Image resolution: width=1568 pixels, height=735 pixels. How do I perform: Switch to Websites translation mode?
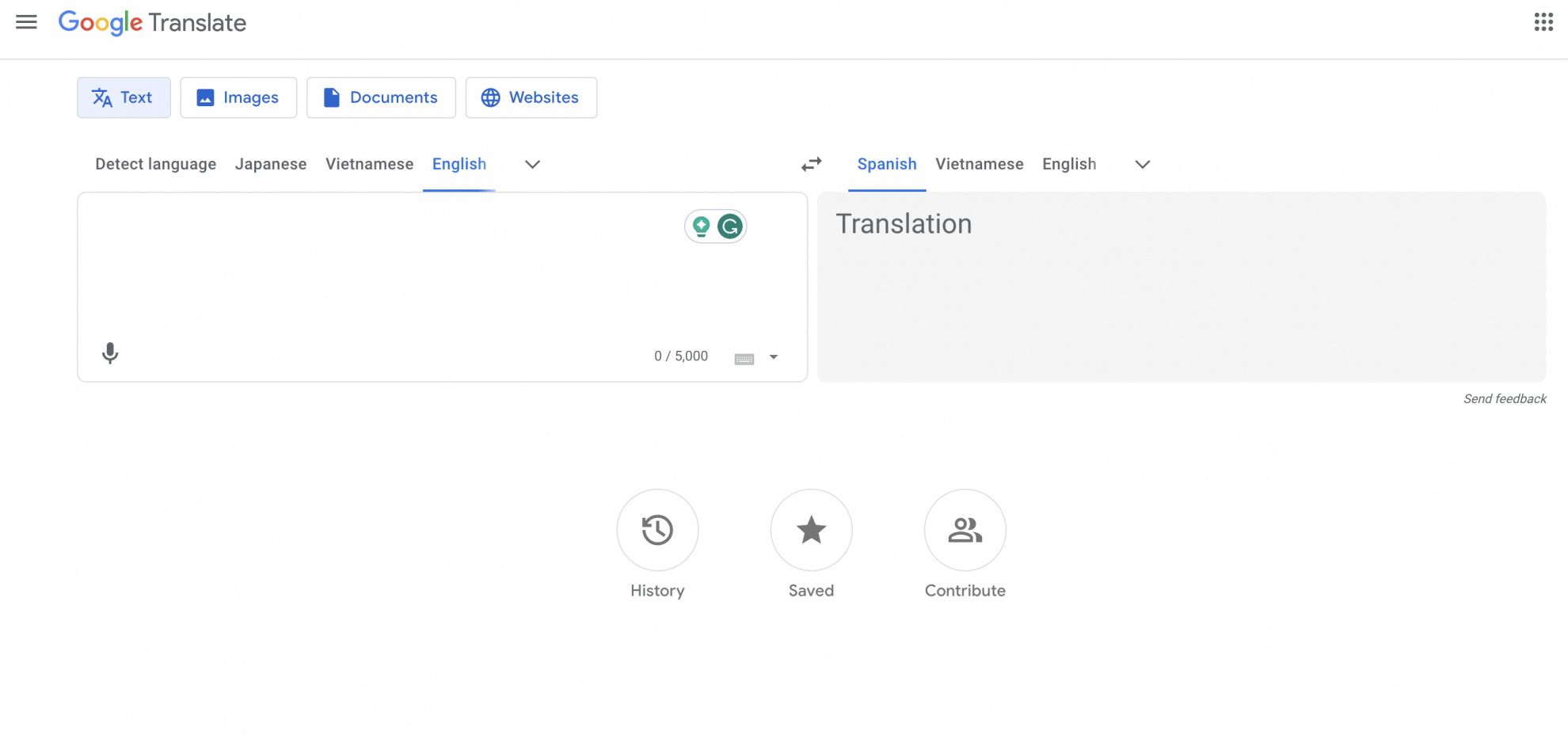click(531, 97)
